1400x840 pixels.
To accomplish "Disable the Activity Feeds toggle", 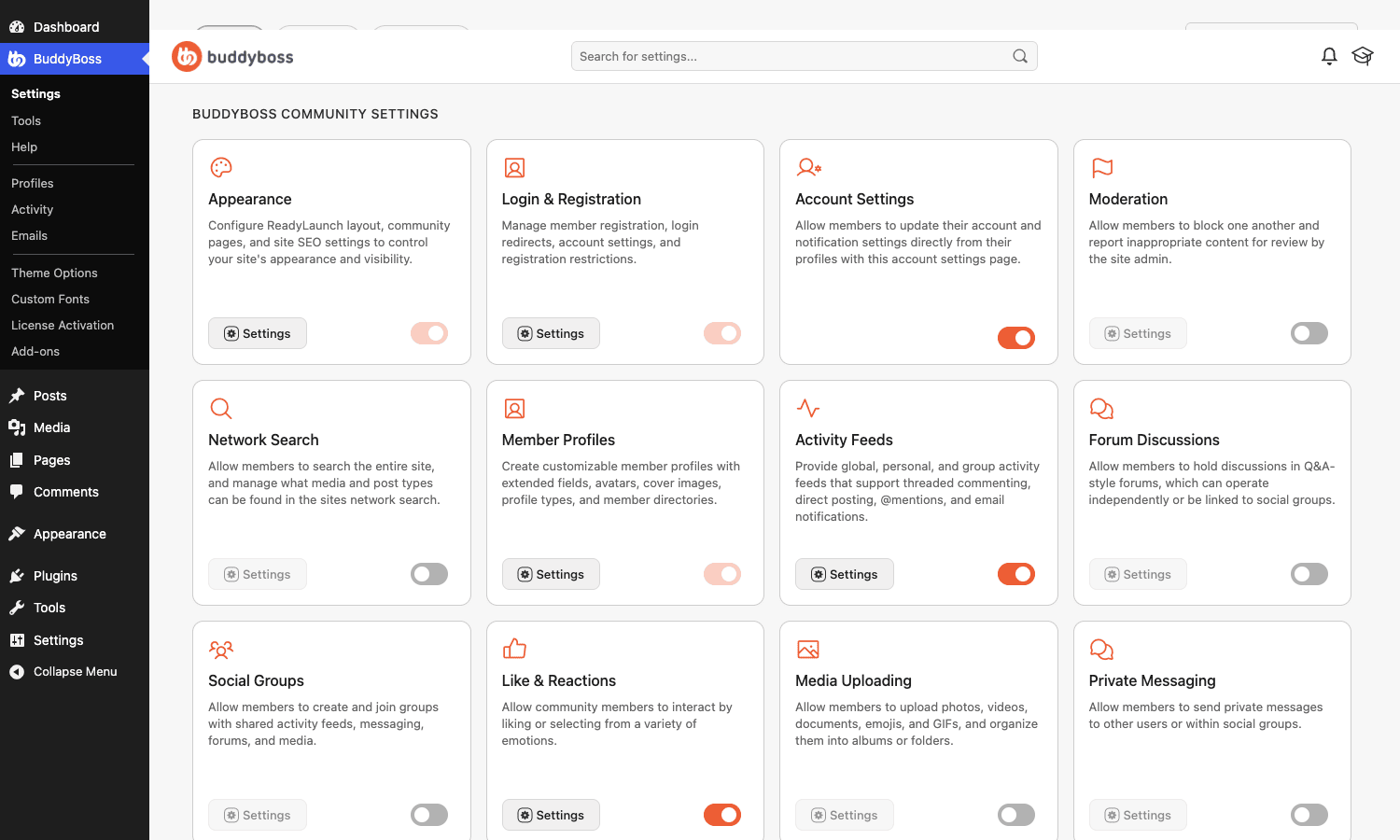I will 1016,574.
